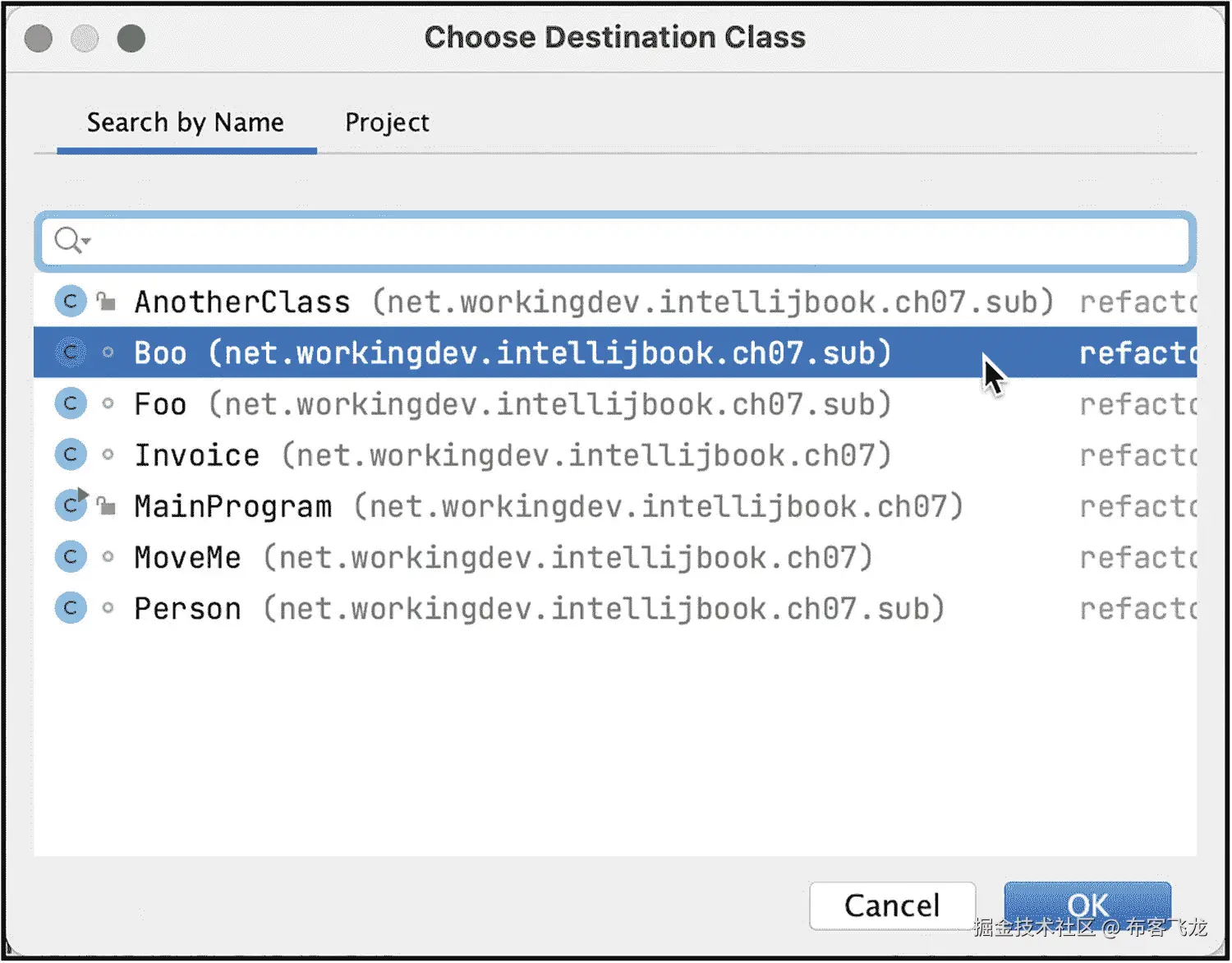The width and height of the screenshot is (1232, 963).
Task: Click the lock visibility icon on MainProgram
Action: [x=106, y=505]
